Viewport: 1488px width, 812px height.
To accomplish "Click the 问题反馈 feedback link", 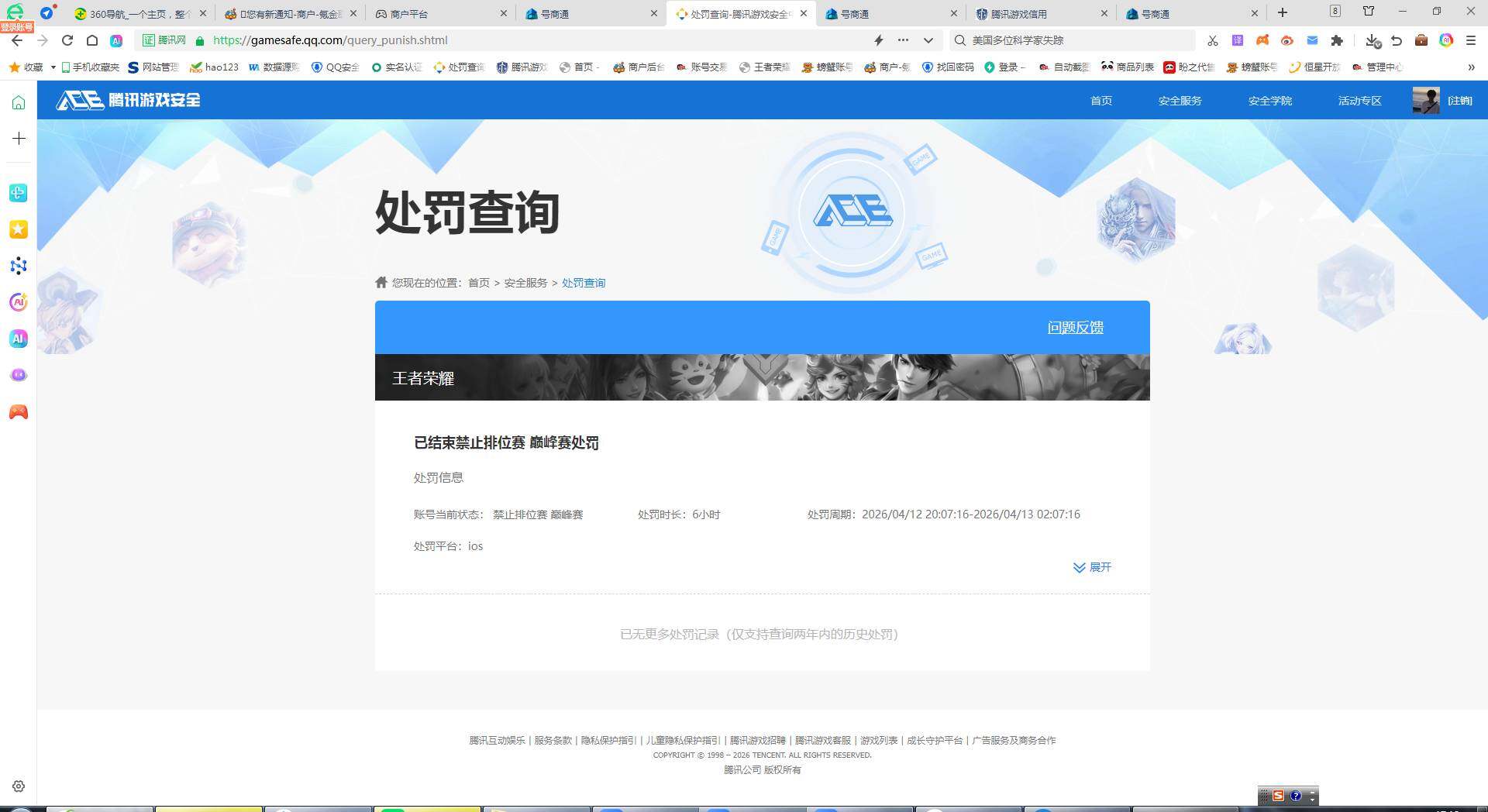I will (1075, 327).
